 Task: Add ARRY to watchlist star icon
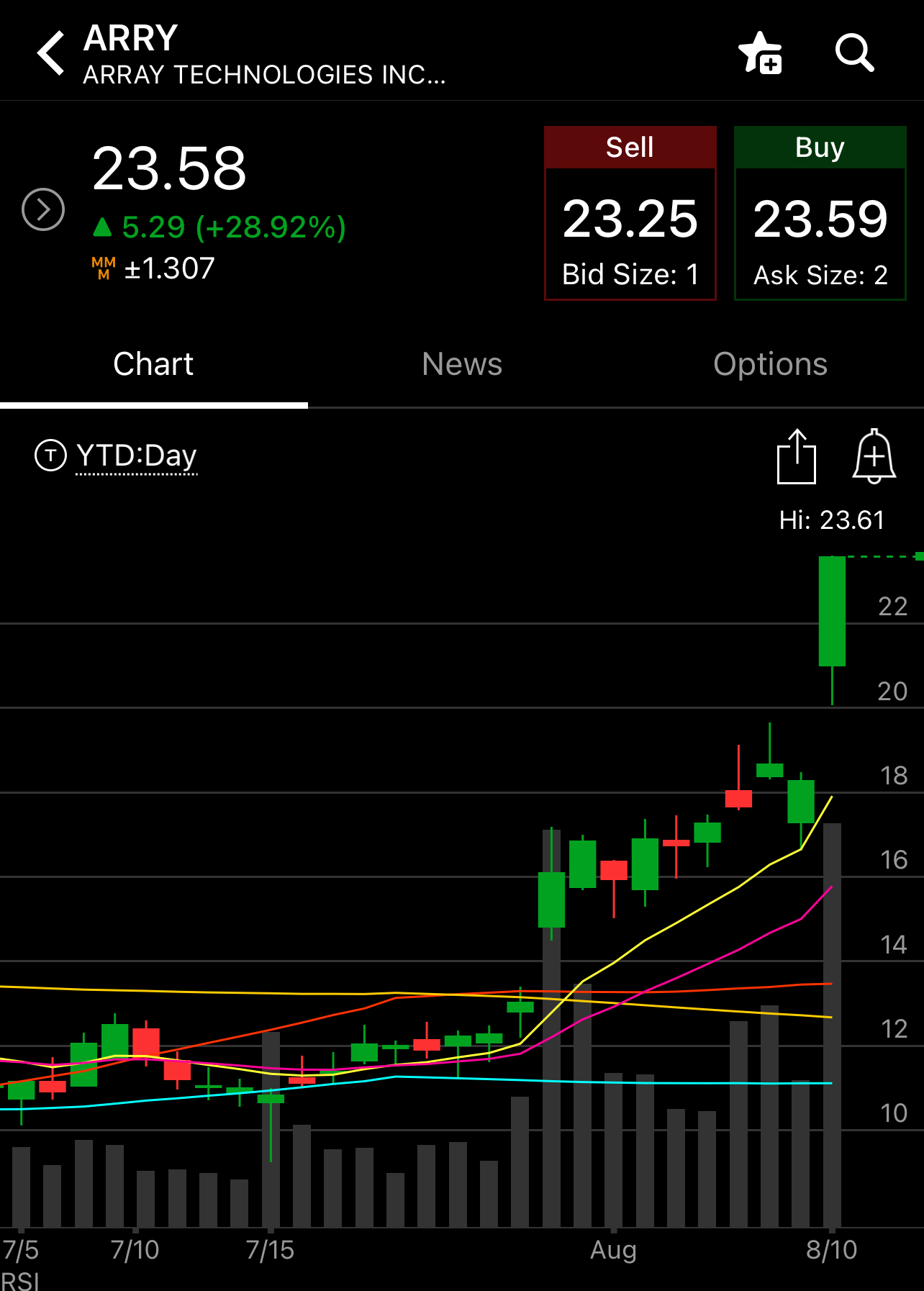click(x=761, y=53)
